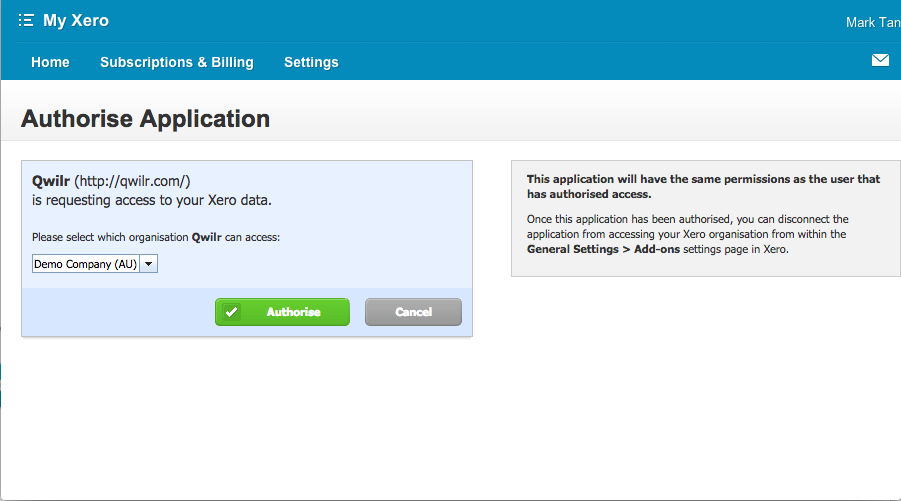Click the http://qwilr.com/ URL text
This screenshot has width=901, height=501.
click(x=132, y=181)
